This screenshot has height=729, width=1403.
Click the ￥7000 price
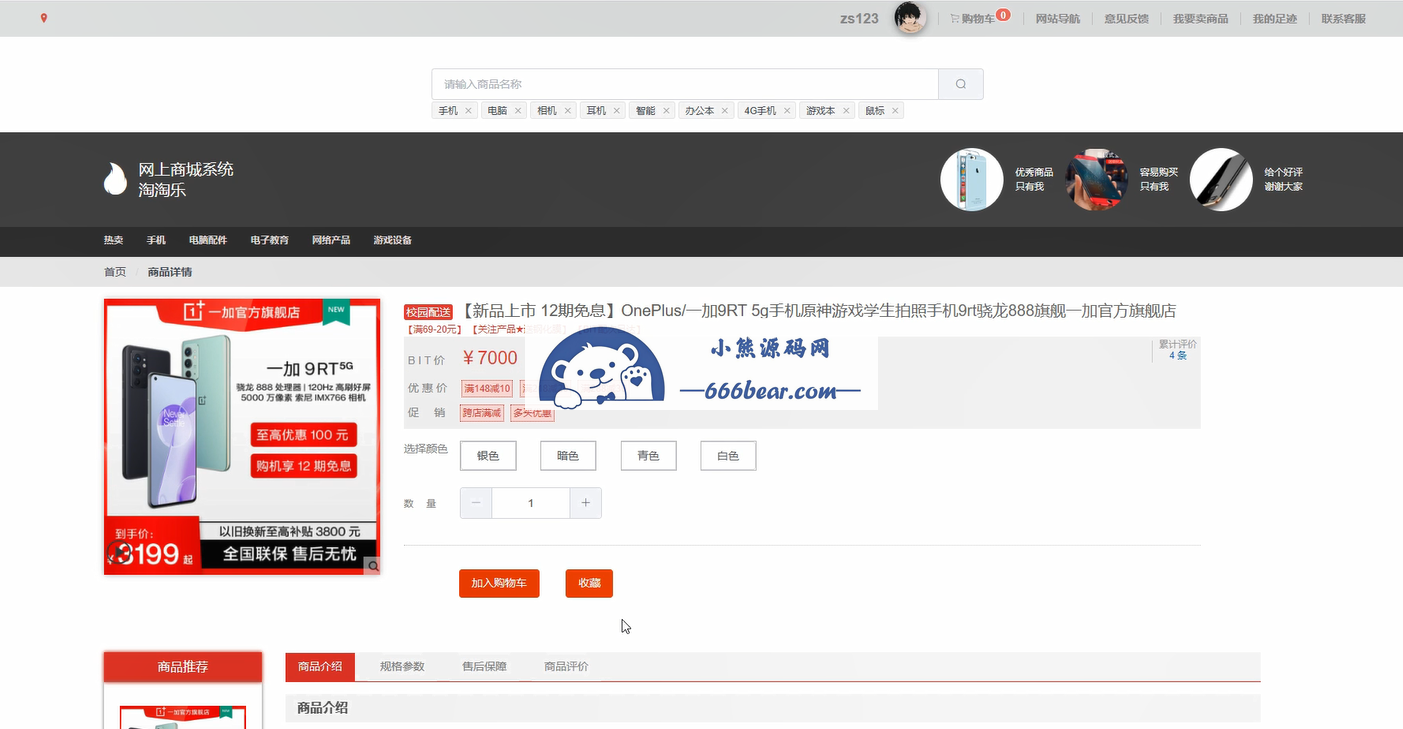pyautogui.click(x=490, y=358)
